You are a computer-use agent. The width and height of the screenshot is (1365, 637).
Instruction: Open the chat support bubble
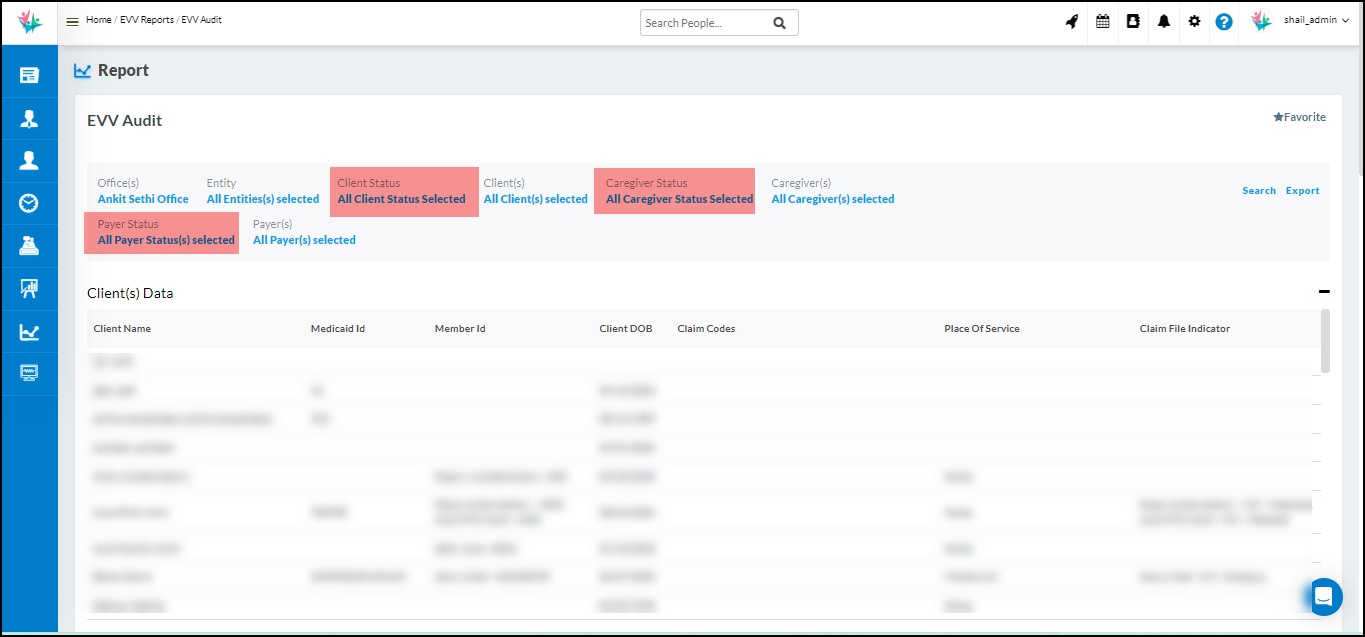coord(1324,597)
